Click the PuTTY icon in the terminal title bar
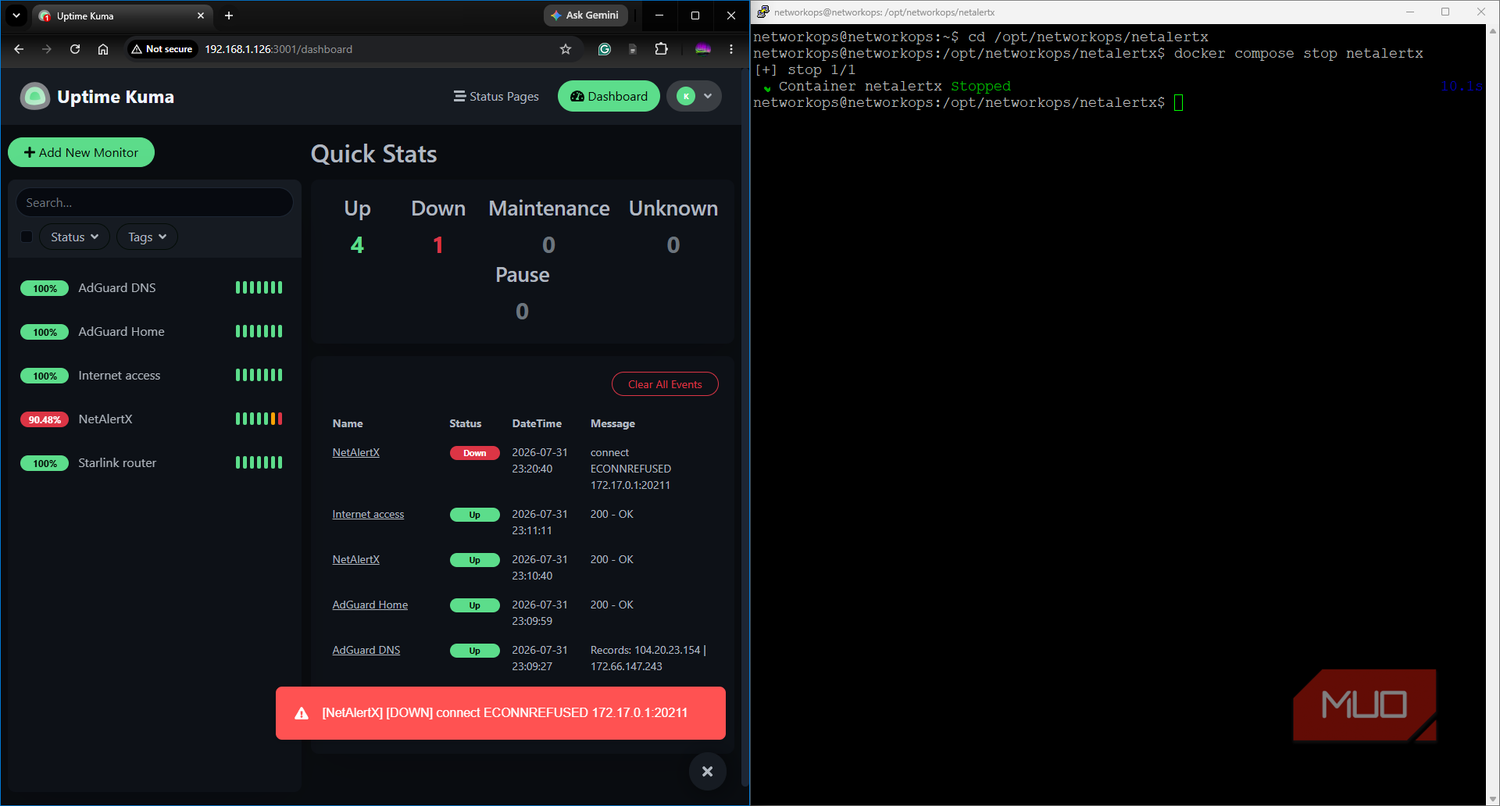Viewport: 1500px width, 806px height. click(763, 11)
